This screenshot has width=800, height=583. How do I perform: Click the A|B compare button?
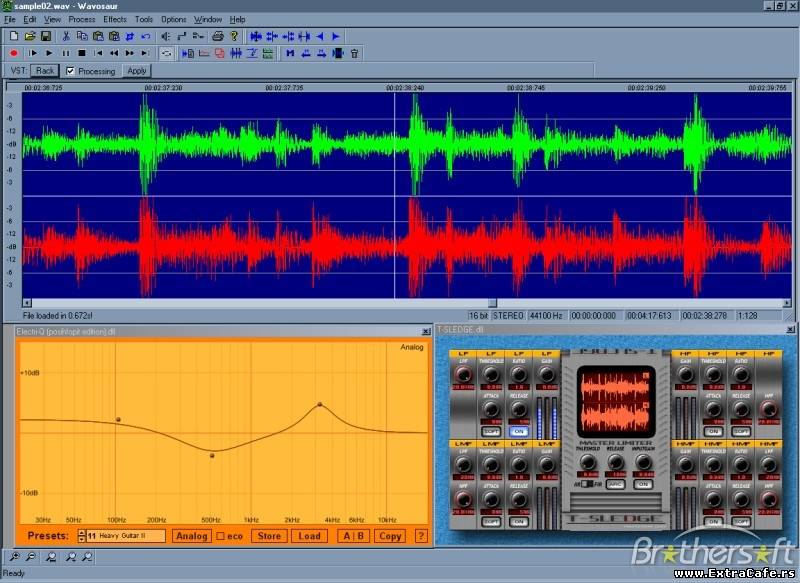coord(354,536)
